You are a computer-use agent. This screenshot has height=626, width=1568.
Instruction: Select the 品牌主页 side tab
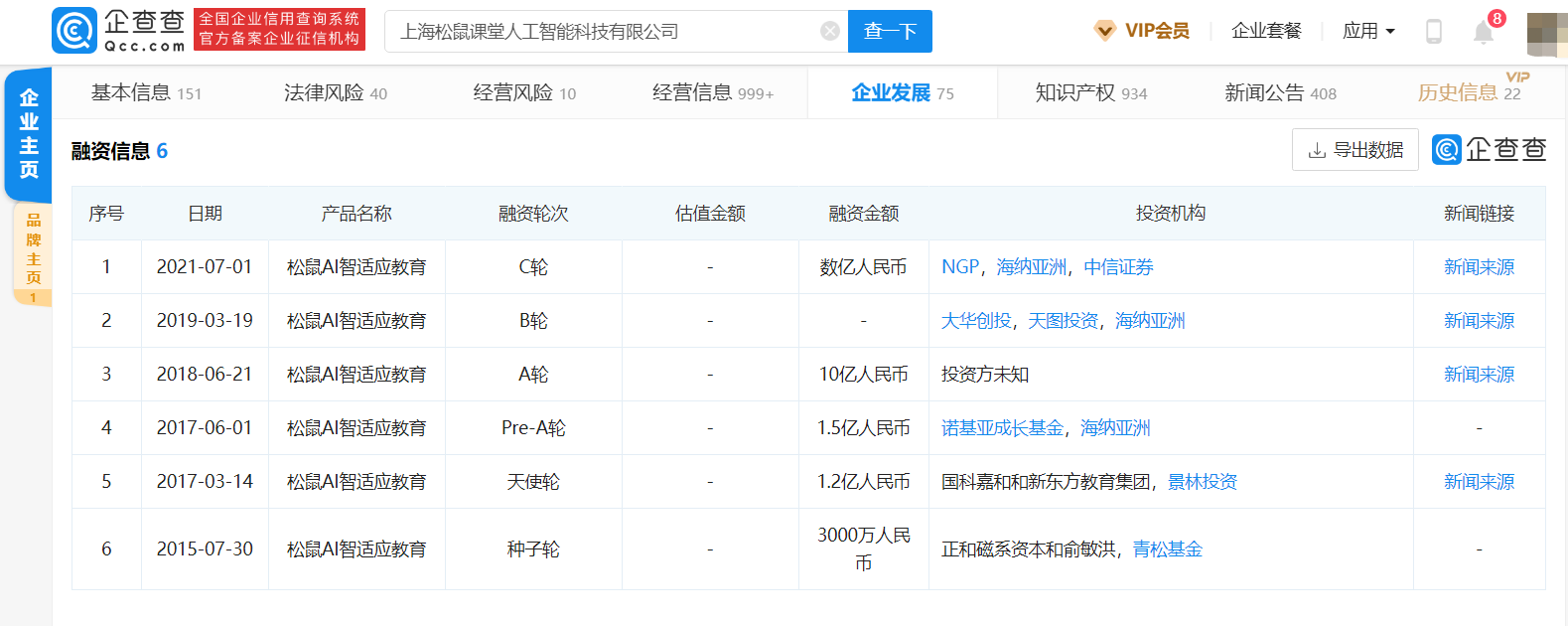coord(33,253)
